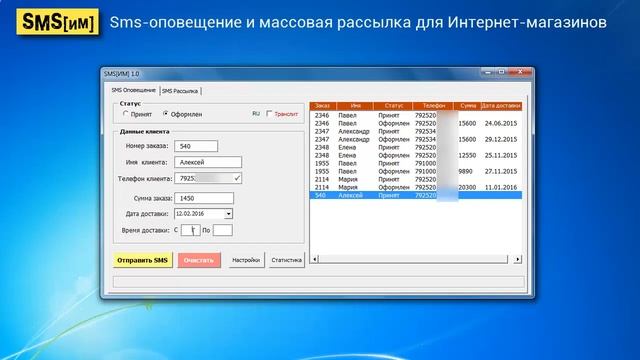Minimize the SMS[ИМ] 1.0 window
The height and width of the screenshot is (360, 640).
[x=488, y=72]
